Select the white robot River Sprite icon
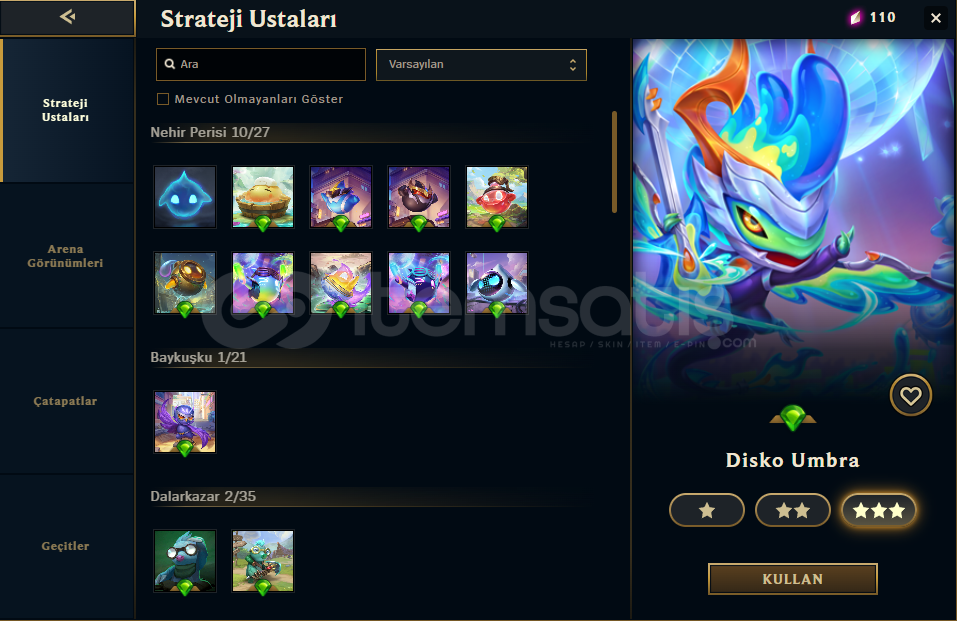The width and height of the screenshot is (957, 621). click(497, 283)
